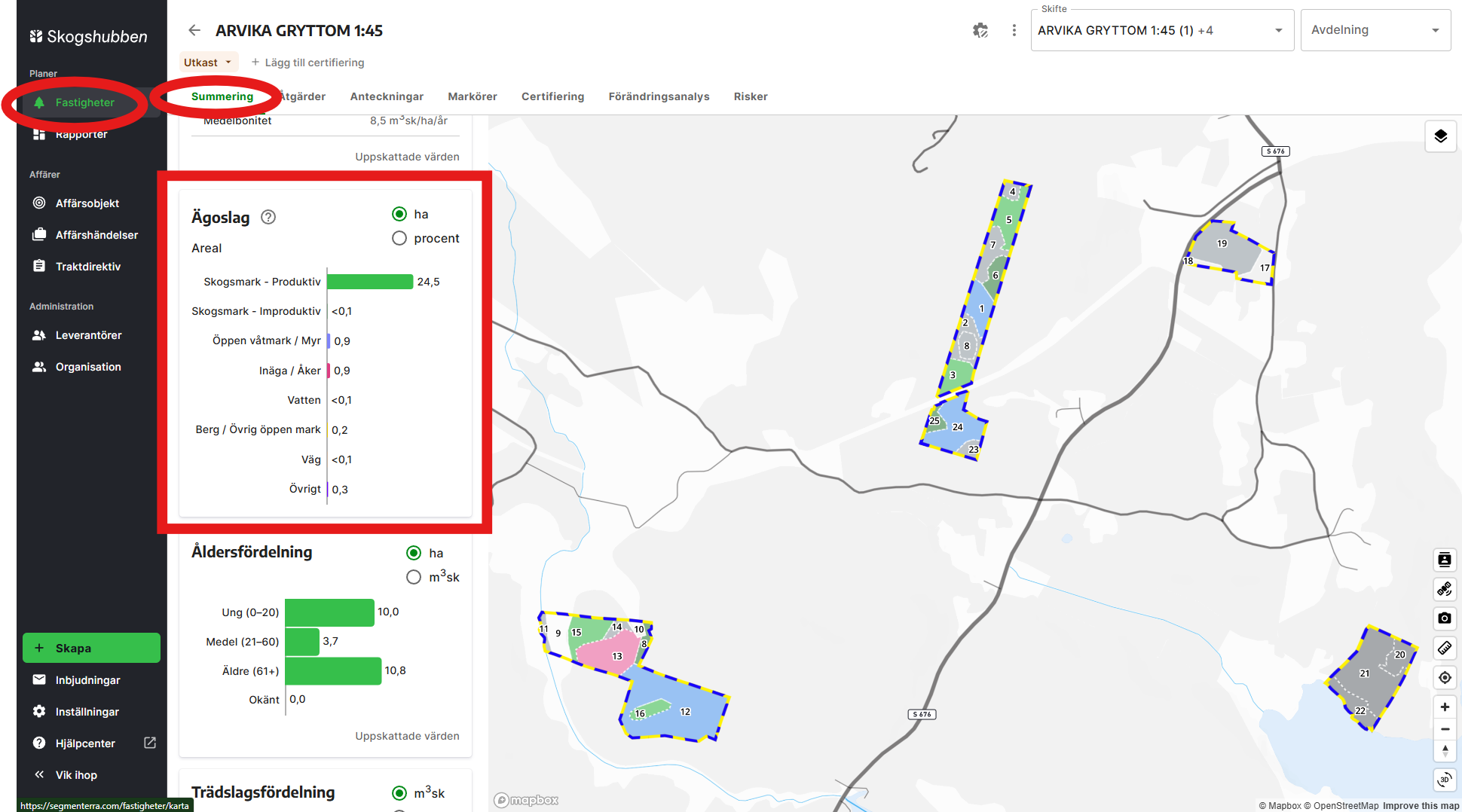
Task: Open the Avdelning dropdown
Action: coord(1375,30)
